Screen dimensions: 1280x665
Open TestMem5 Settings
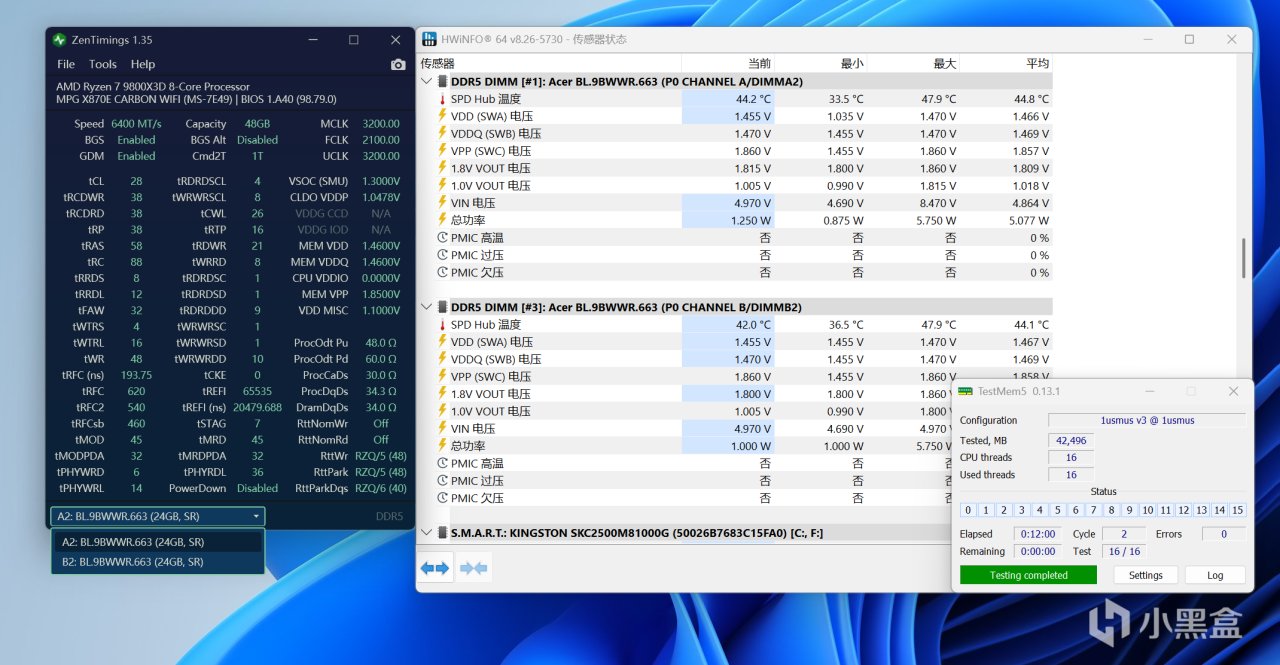click(1145, 575)
